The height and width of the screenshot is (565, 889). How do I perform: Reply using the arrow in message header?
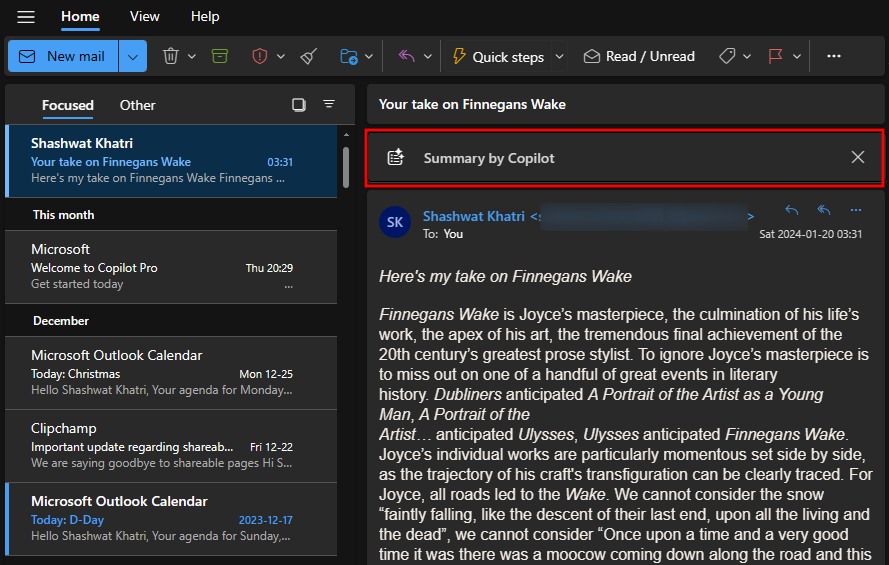pos(791,210)
